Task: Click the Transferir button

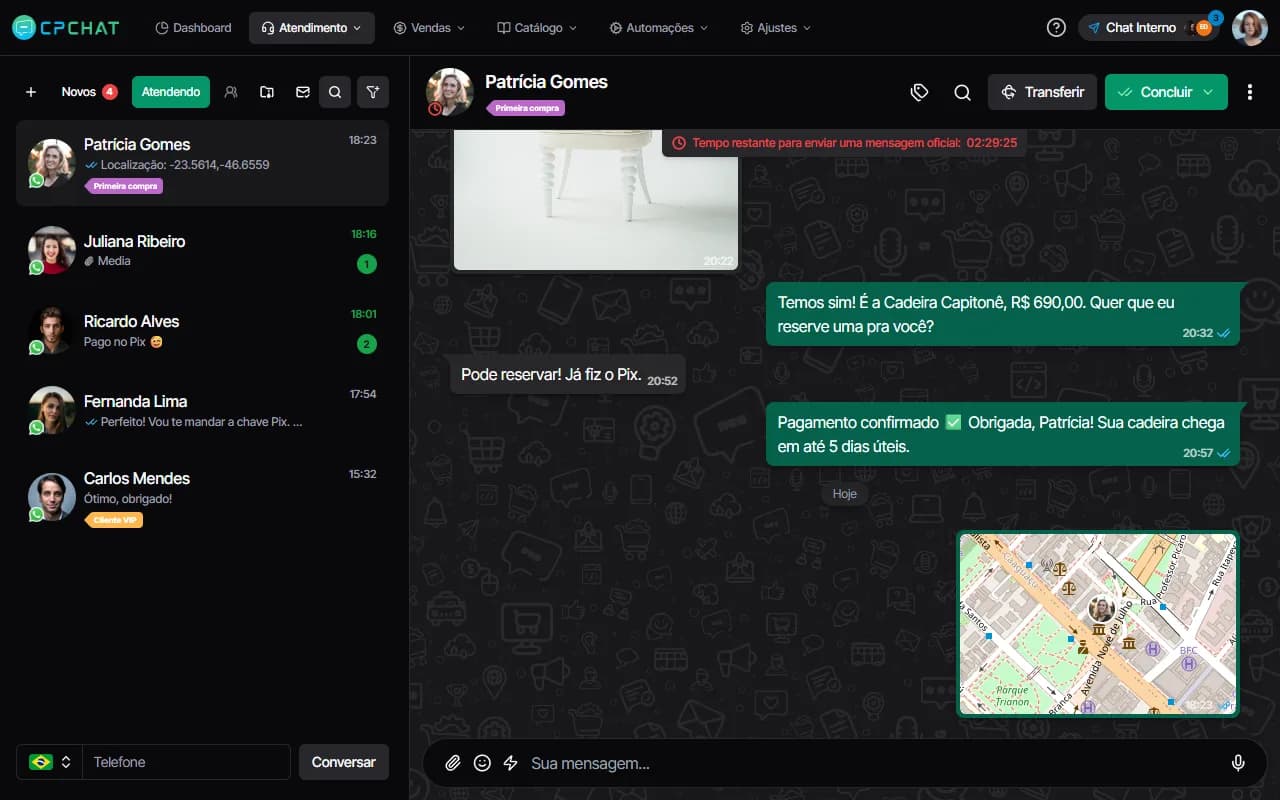Action: pos(1042,92)
